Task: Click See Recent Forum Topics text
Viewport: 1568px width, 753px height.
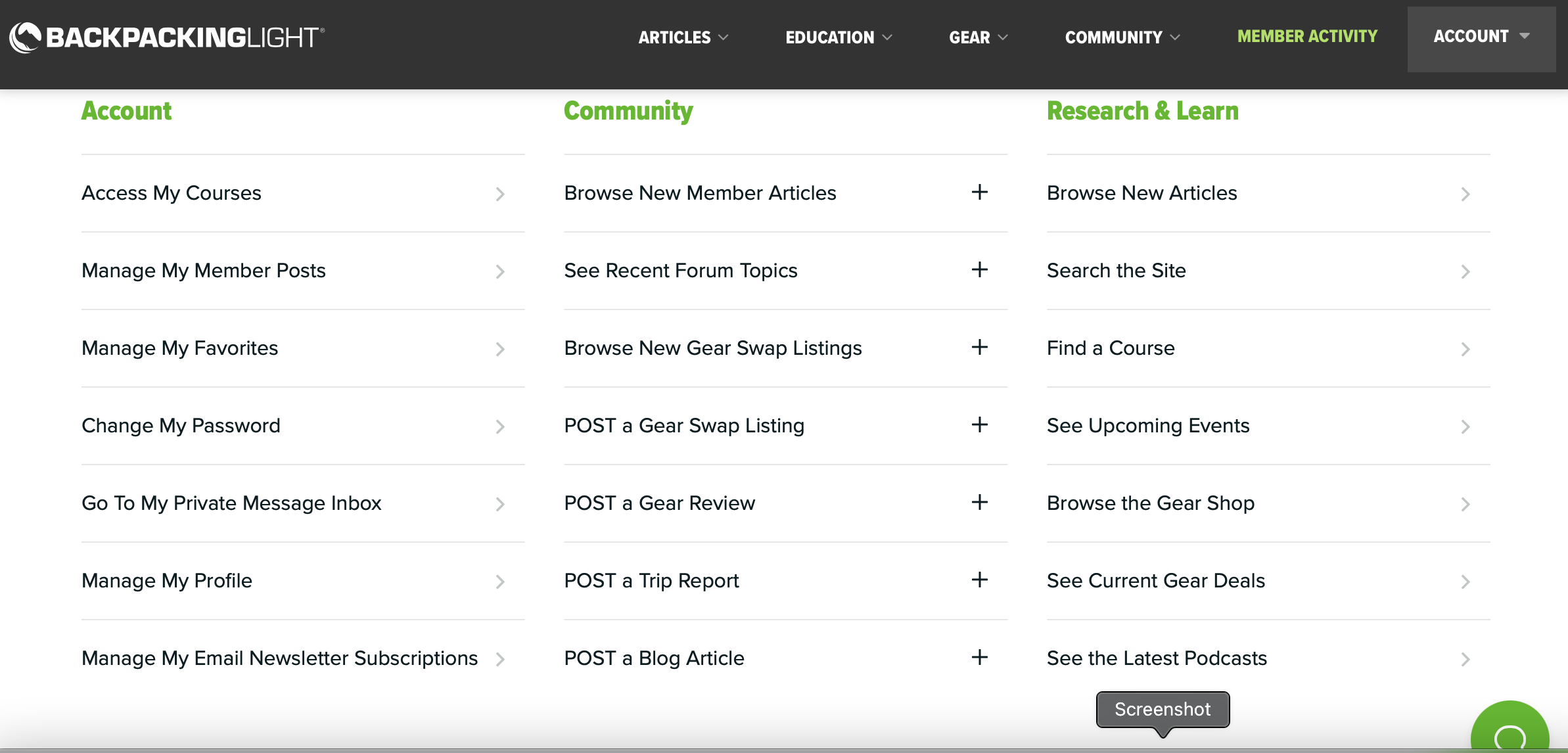Action: coord(681,271)
